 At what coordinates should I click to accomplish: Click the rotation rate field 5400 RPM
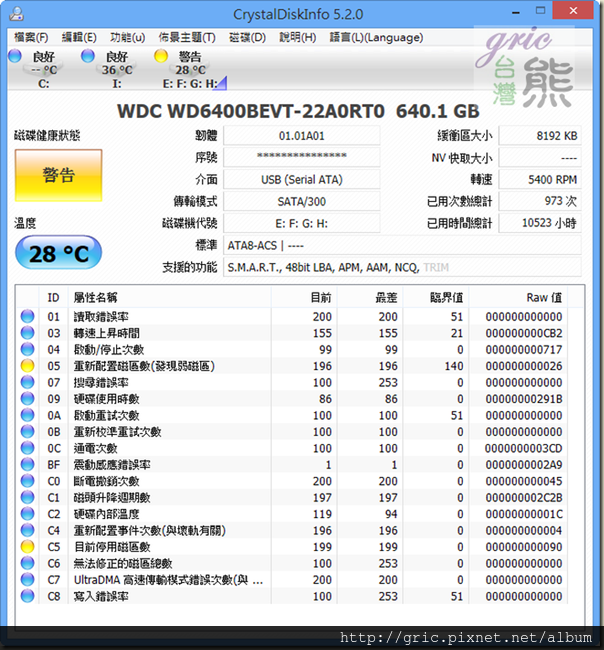click(x=540, y=179)
